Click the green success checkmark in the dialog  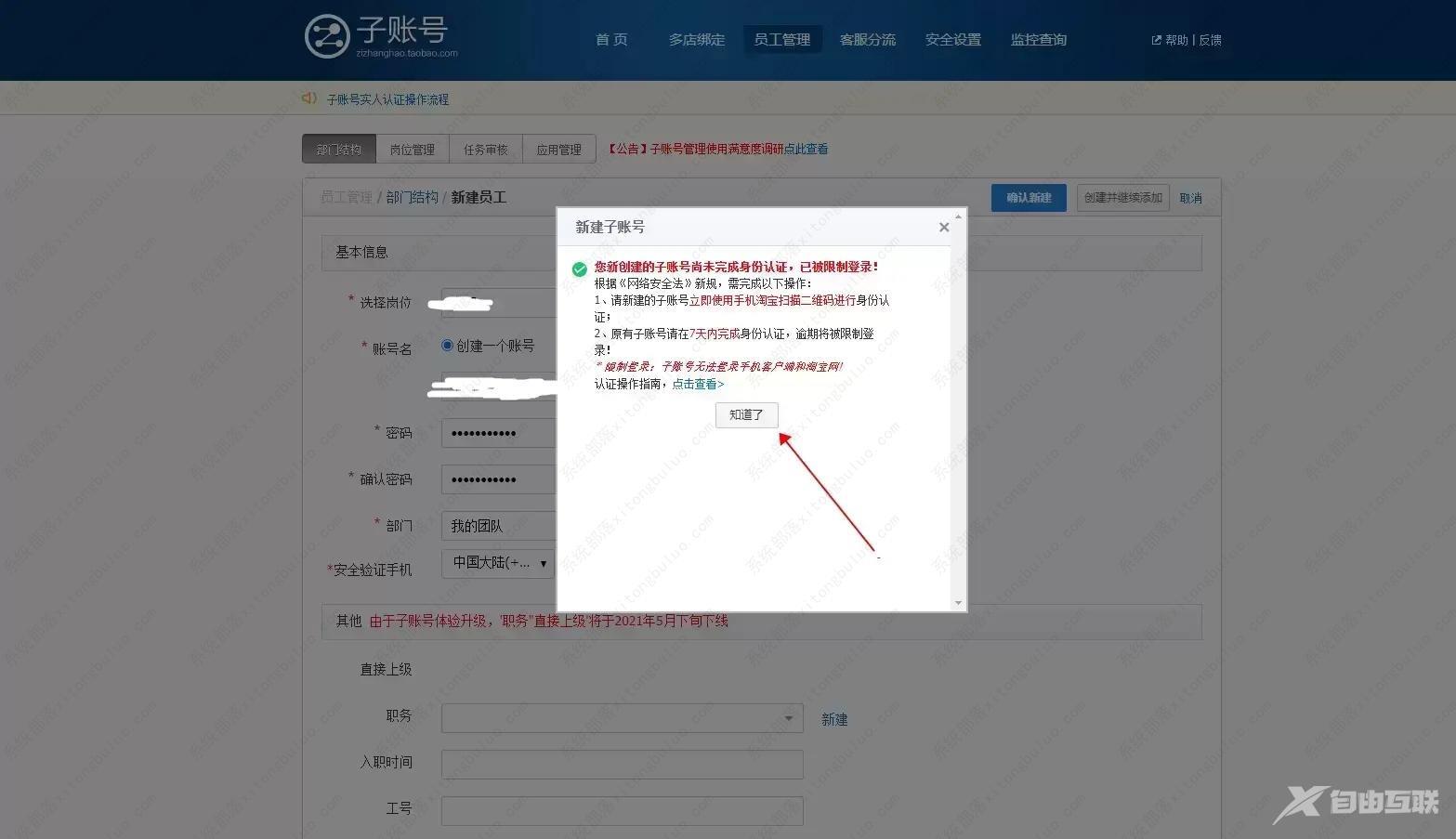[579, 269]
